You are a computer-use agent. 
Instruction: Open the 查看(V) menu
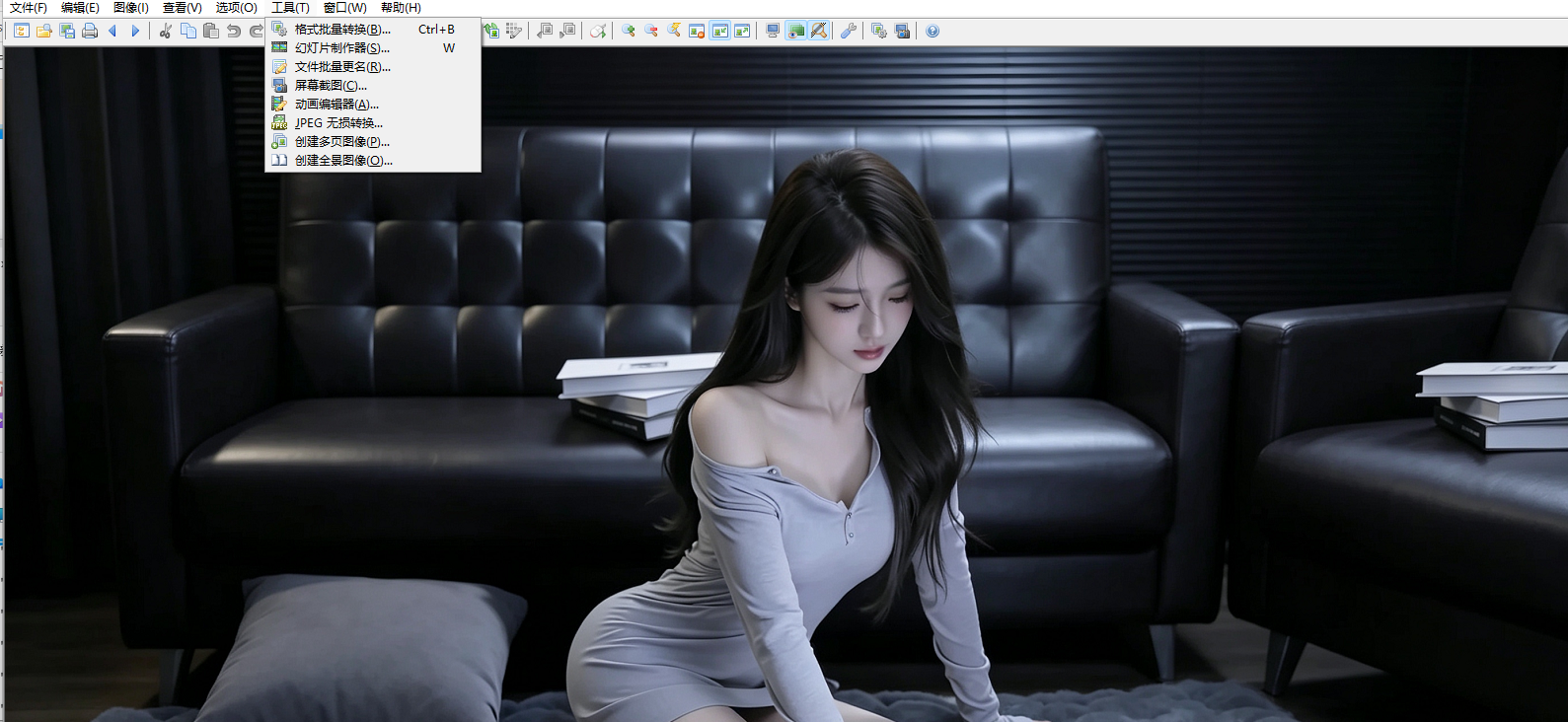pos(183,8)
